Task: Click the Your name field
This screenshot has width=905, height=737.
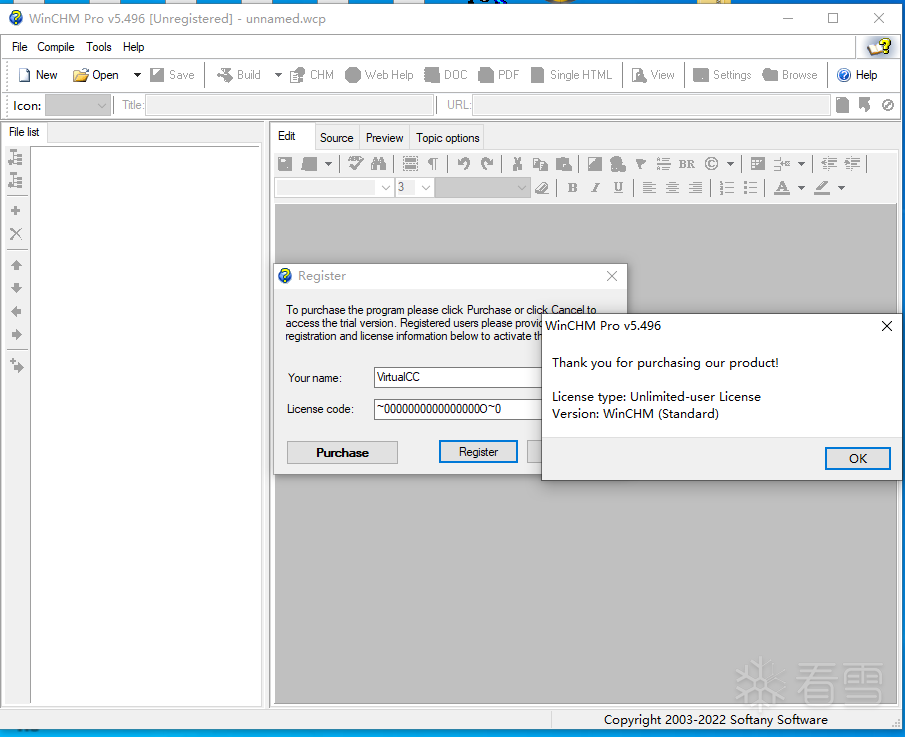Action: coord(458,377)
